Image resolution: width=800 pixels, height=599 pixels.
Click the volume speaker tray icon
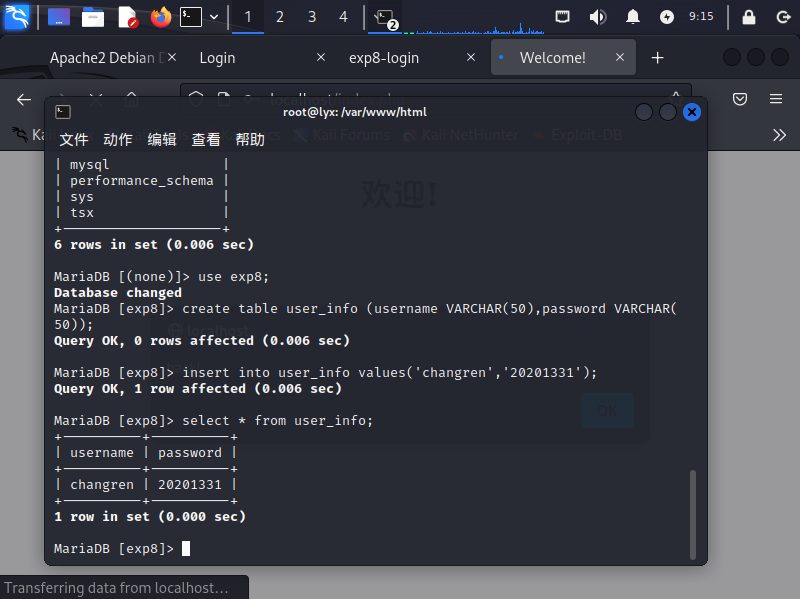point(597,17)
